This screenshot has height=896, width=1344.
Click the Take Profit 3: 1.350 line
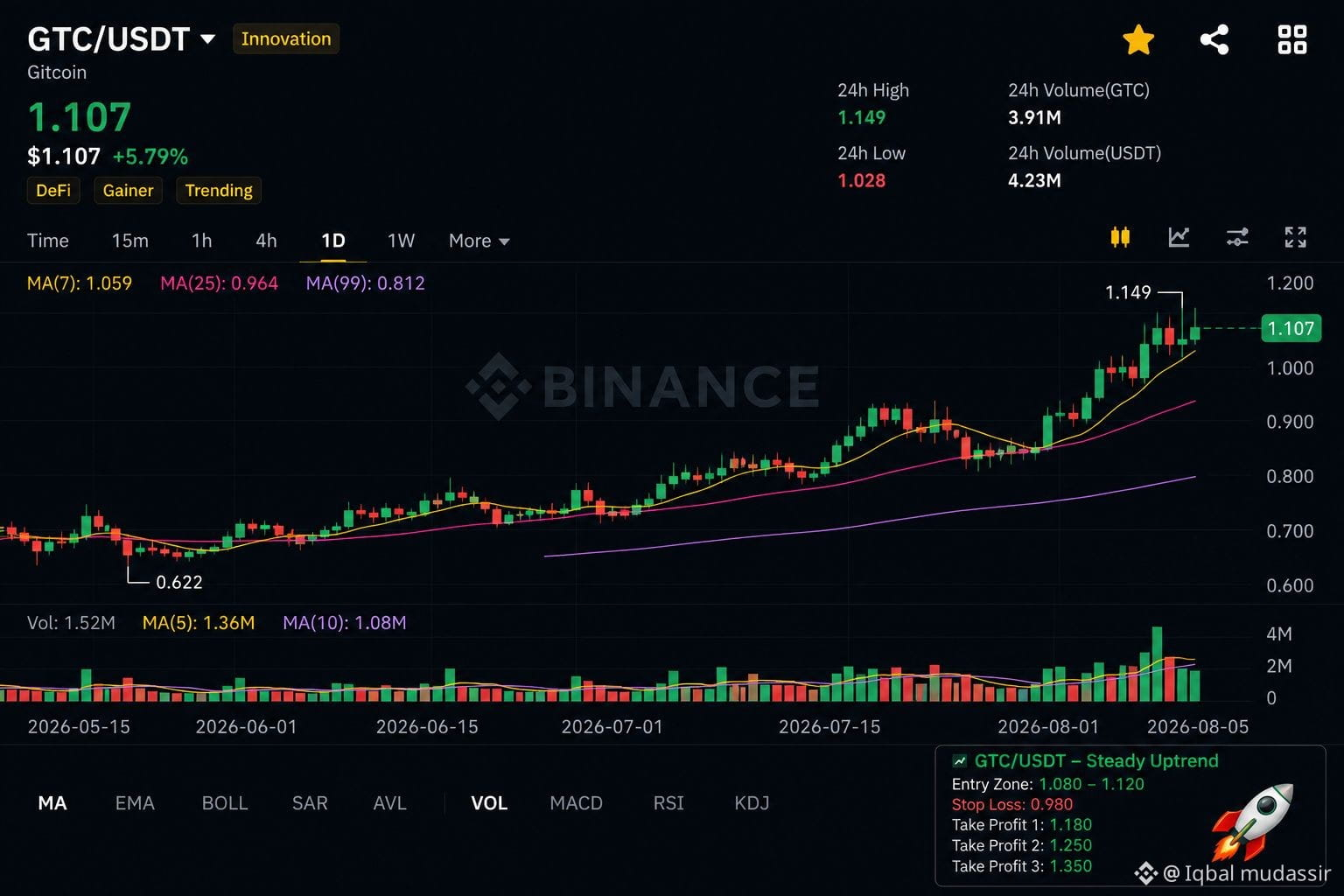[1022, 866]
